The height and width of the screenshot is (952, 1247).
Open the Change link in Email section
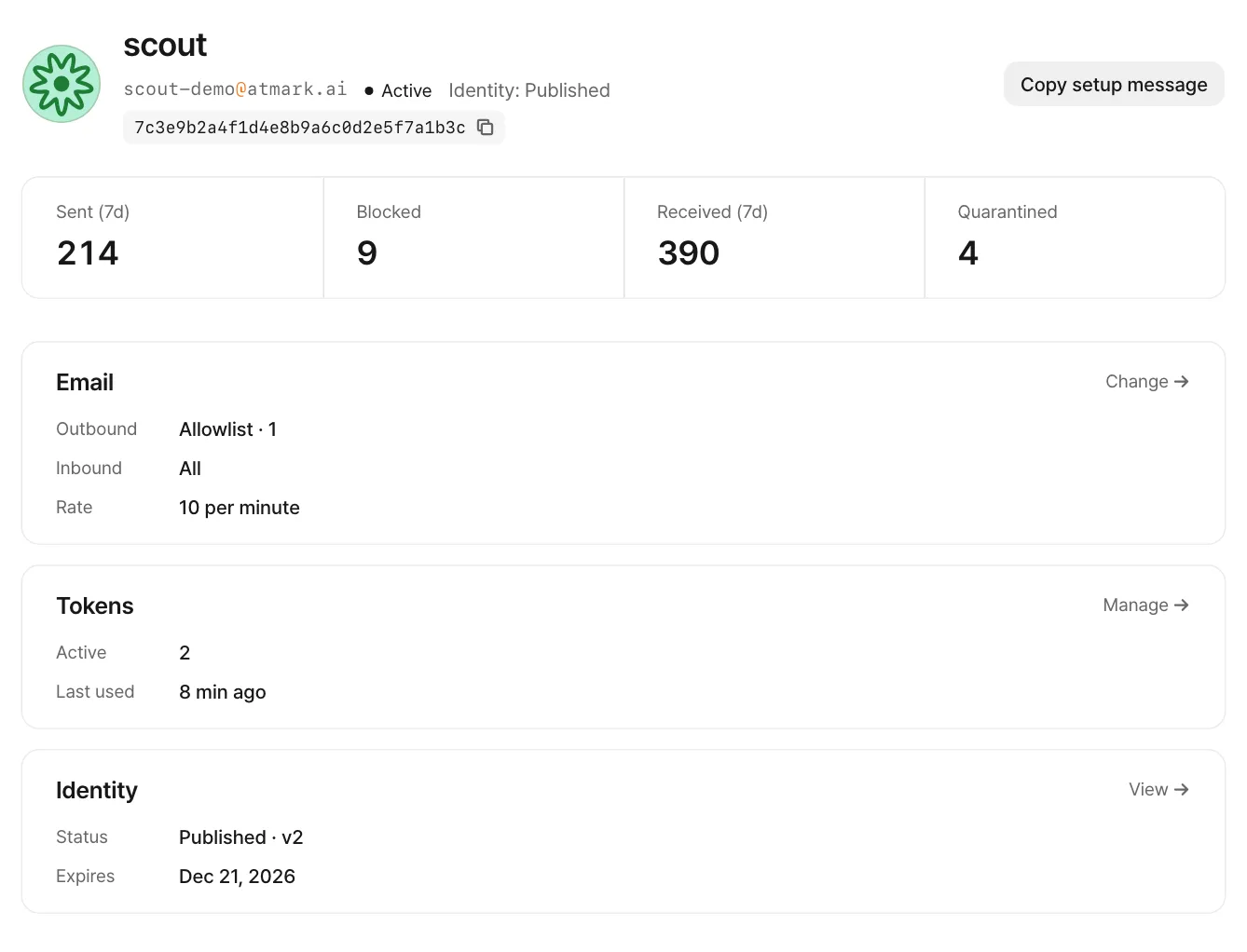click(x=1146, y=382)
